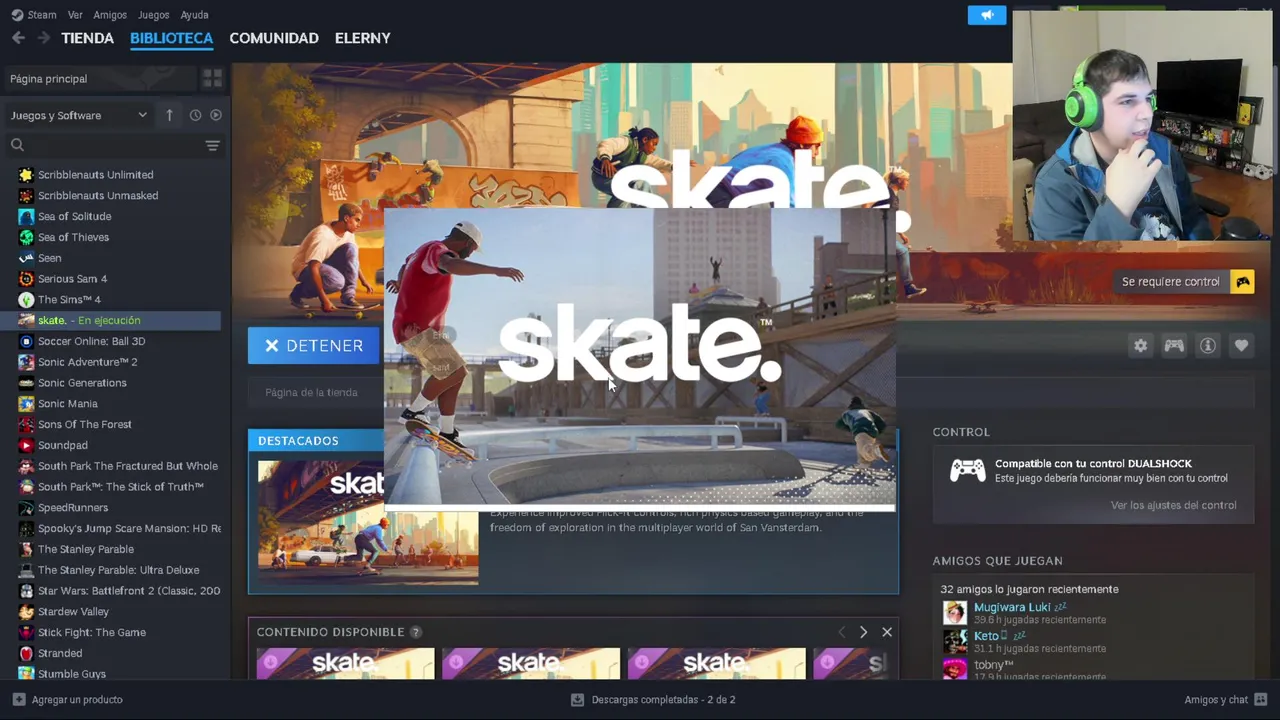Select Scribblenauts Unlimited in the game list
The image size is (1280, 720).
tap(95, 175)
